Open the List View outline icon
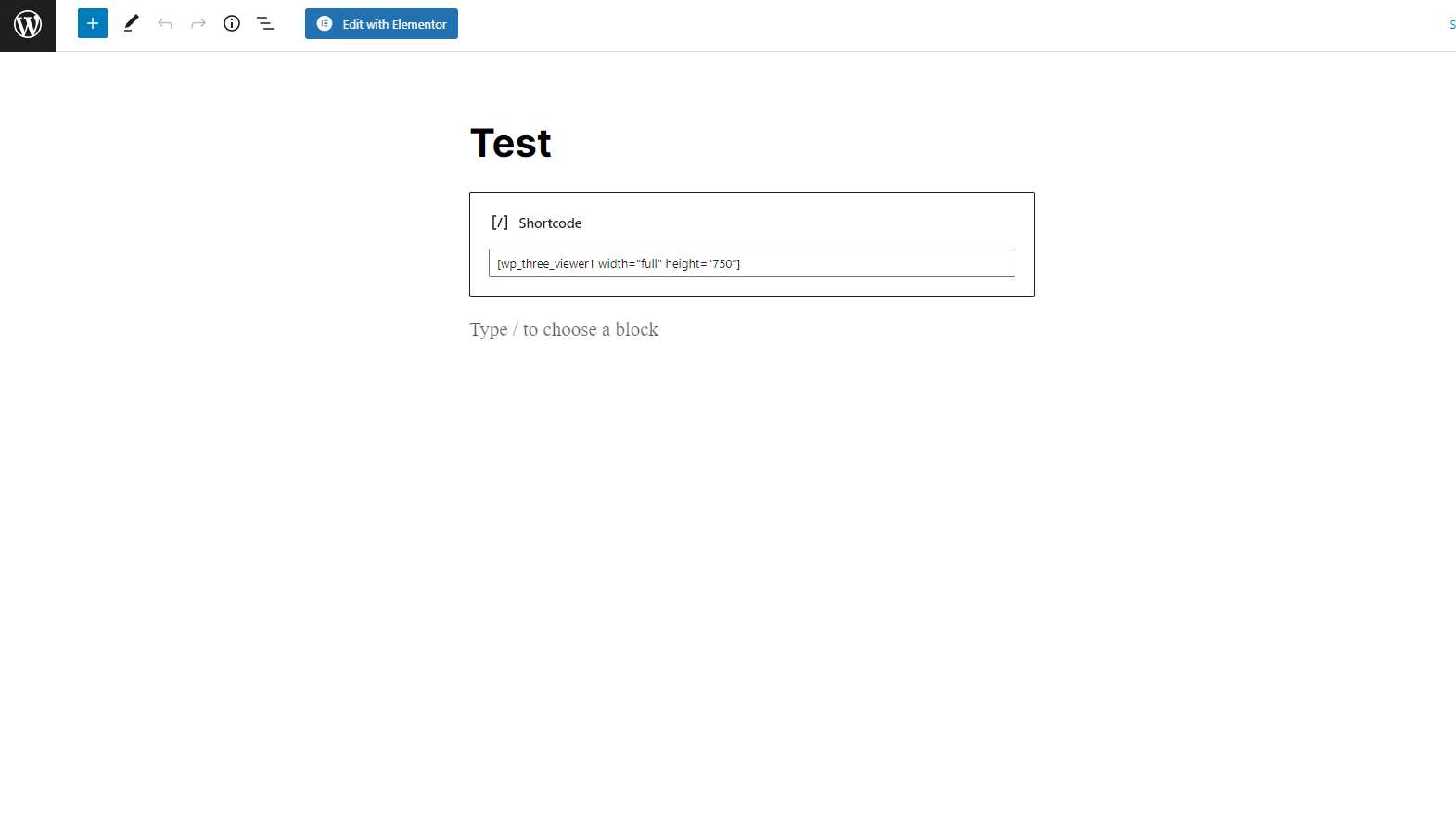The image size is (1456, 829). pyautogui.click(x=265, y=23)
